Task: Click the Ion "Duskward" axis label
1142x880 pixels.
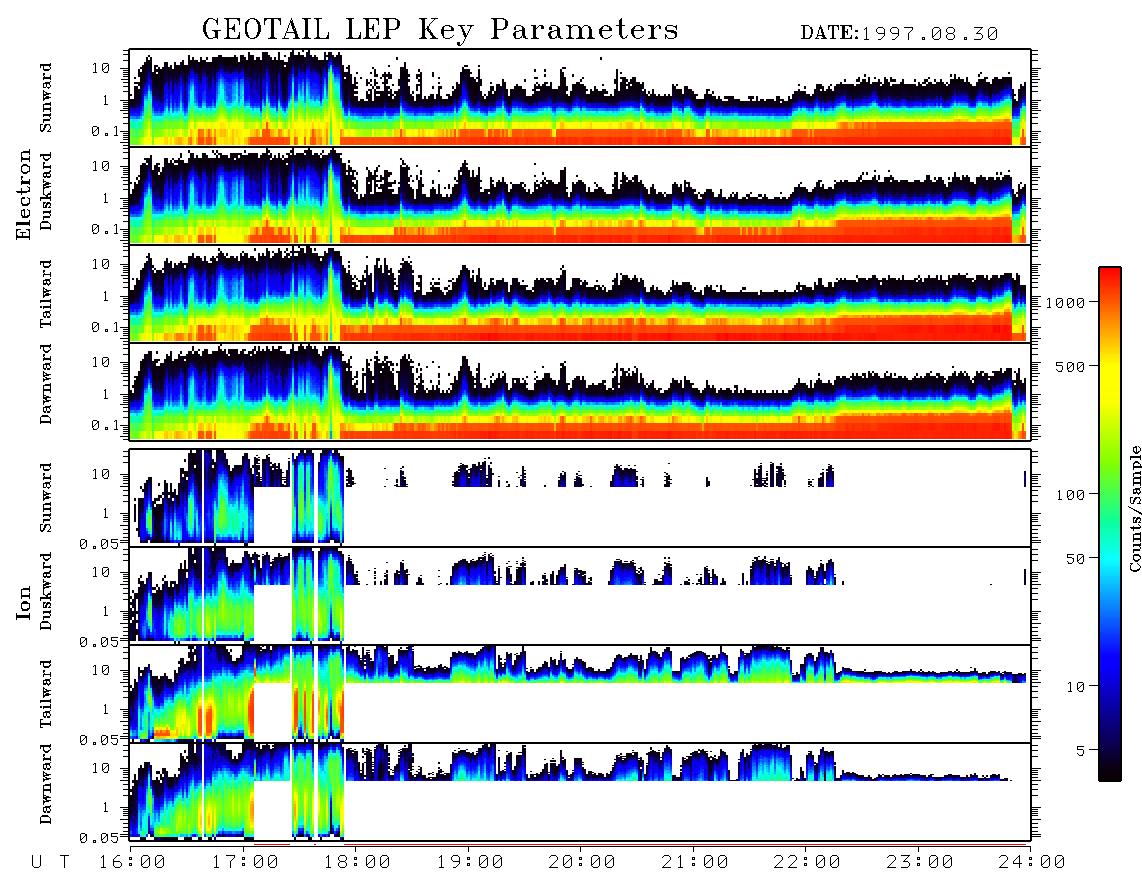Action: (46, 591)
